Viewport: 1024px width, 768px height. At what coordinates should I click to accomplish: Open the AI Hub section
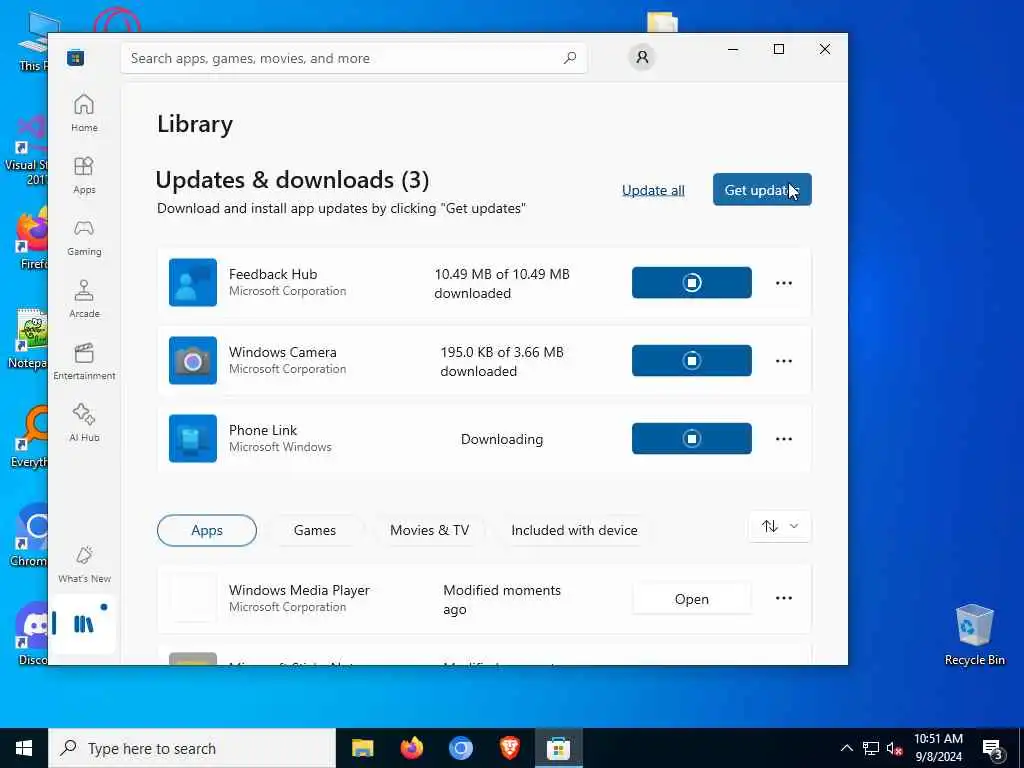point(84,423)
